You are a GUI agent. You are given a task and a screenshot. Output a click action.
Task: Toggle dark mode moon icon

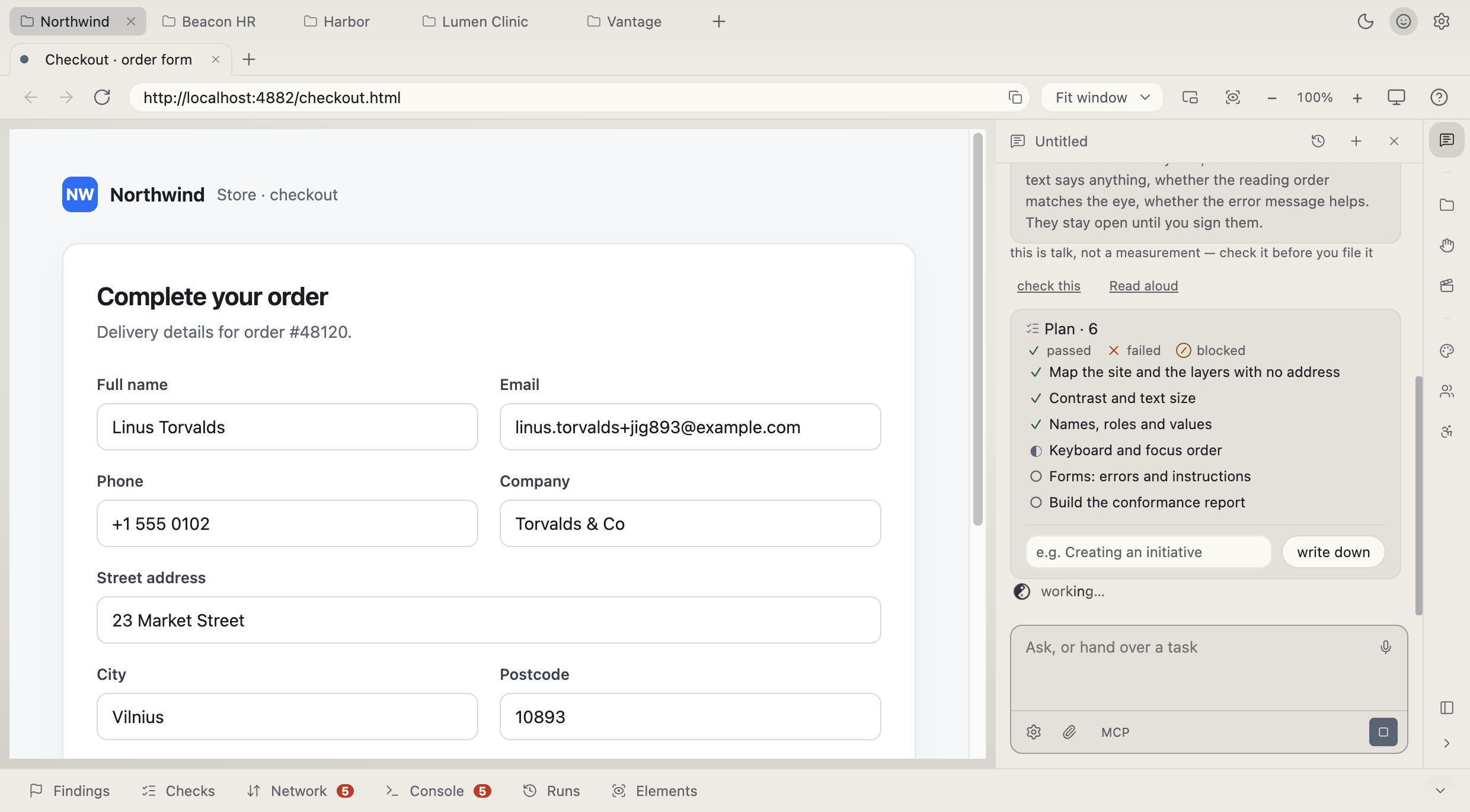click(x=1365, y=21)
